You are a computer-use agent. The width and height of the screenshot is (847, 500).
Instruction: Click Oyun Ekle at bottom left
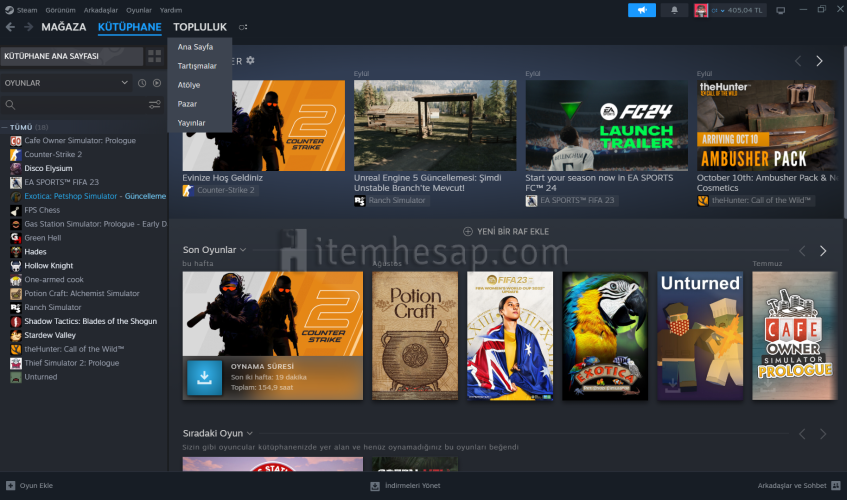(x=30, y=485)
